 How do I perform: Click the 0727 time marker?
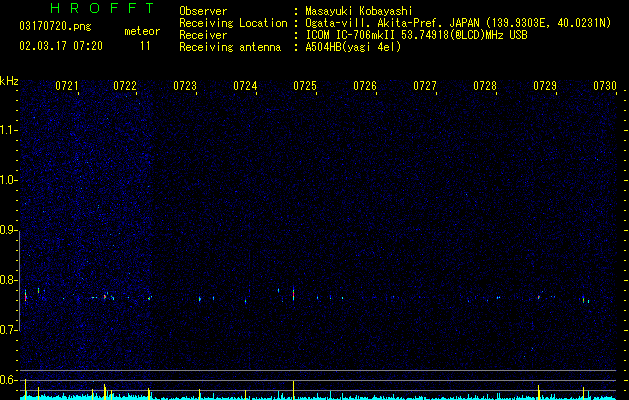(x=425, y=86)
